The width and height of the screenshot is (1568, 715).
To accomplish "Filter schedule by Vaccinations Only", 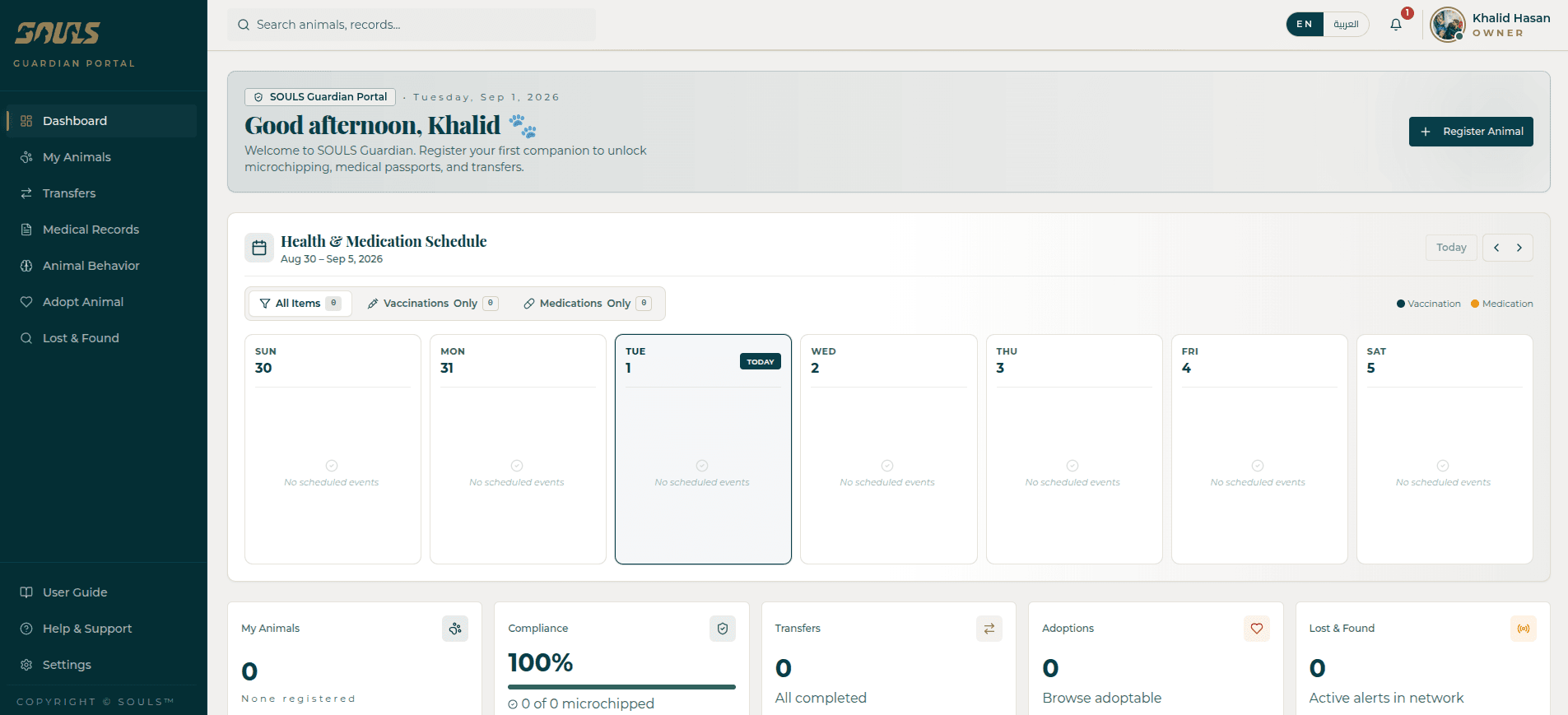I will [x=433, y=304].
